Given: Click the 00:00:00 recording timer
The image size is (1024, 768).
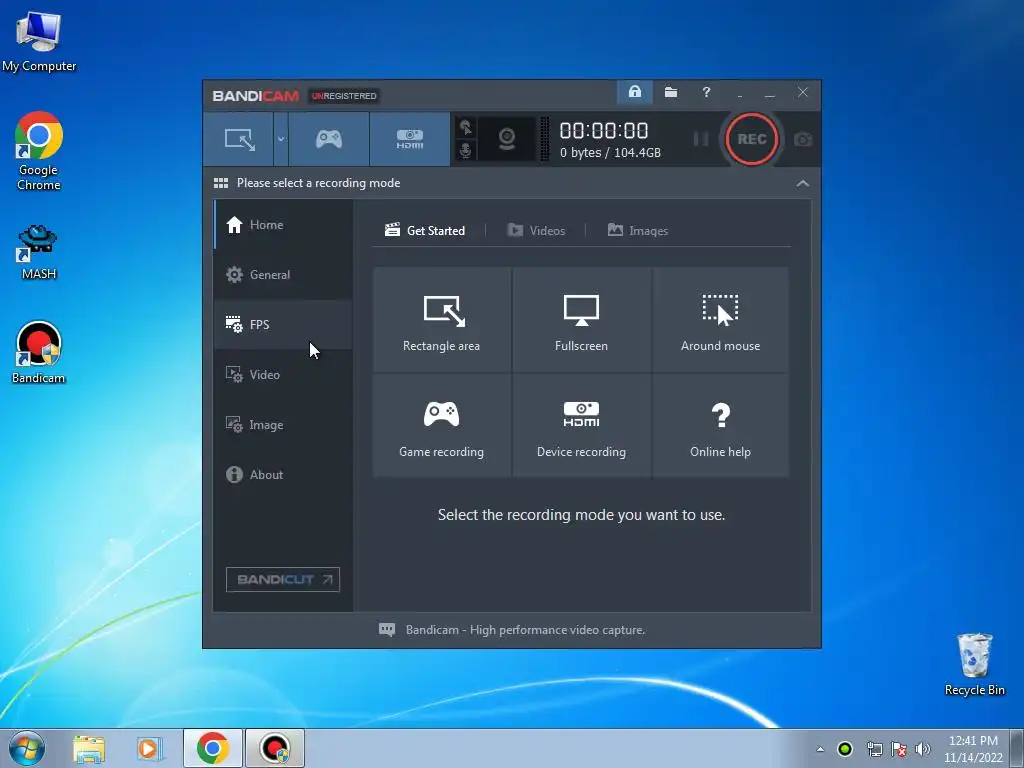Looking at the screenshot, I should pyautogui.click(x=604, y=131).
